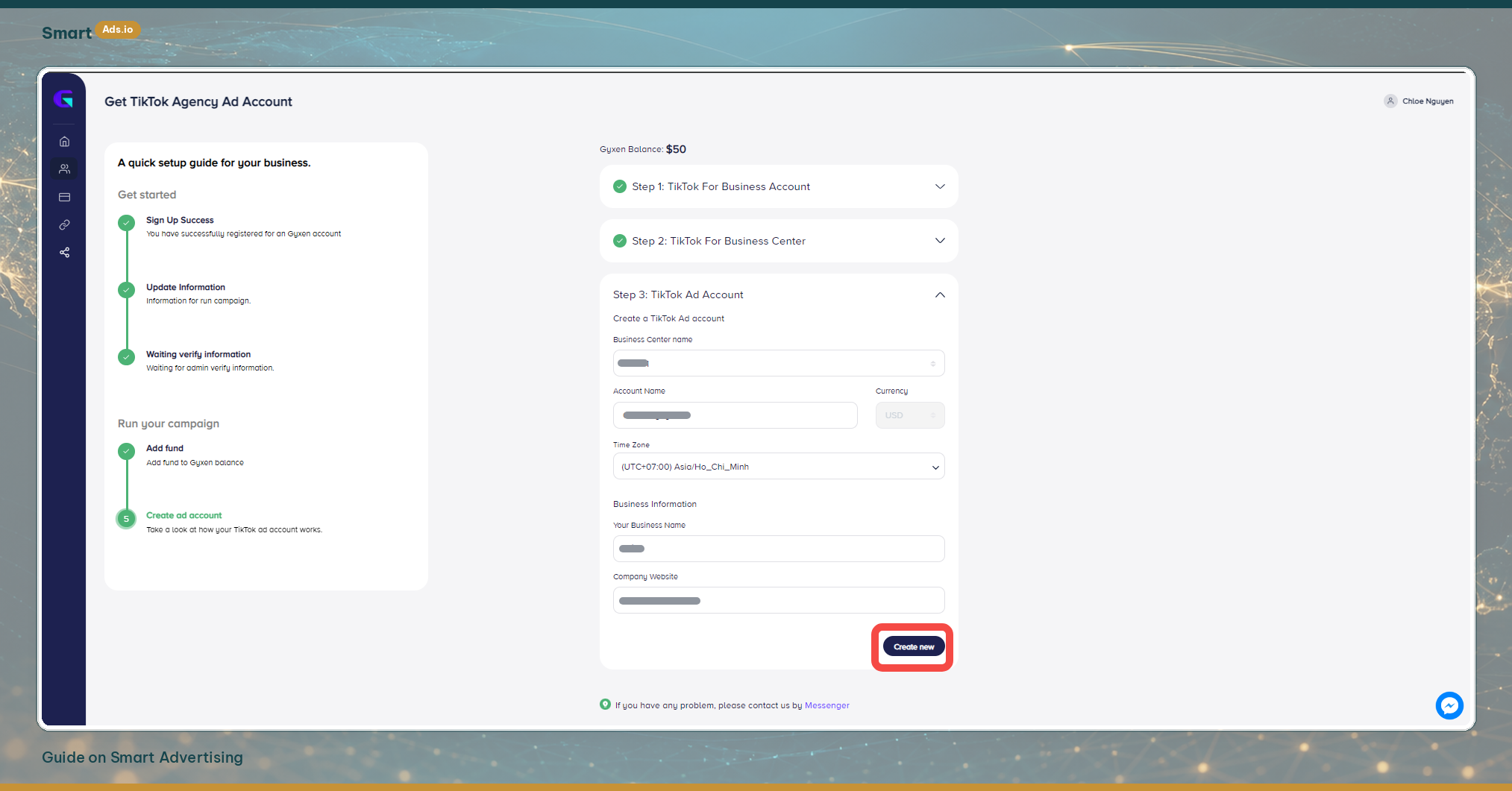
Task: Select the users icon in sidebar
Action: coord(65,169)
